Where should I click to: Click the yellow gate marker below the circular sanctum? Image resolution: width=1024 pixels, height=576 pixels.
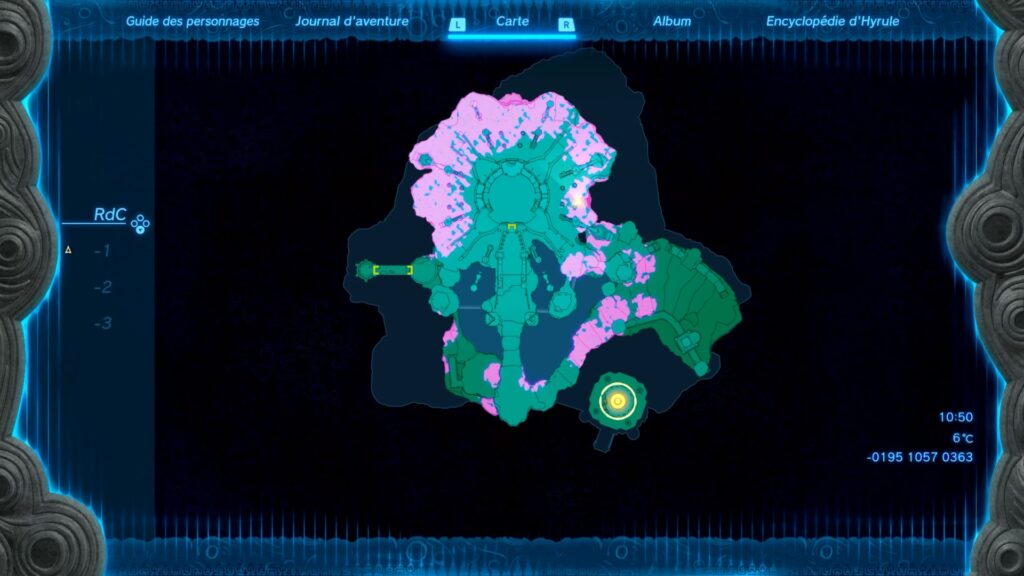(512, 227)
